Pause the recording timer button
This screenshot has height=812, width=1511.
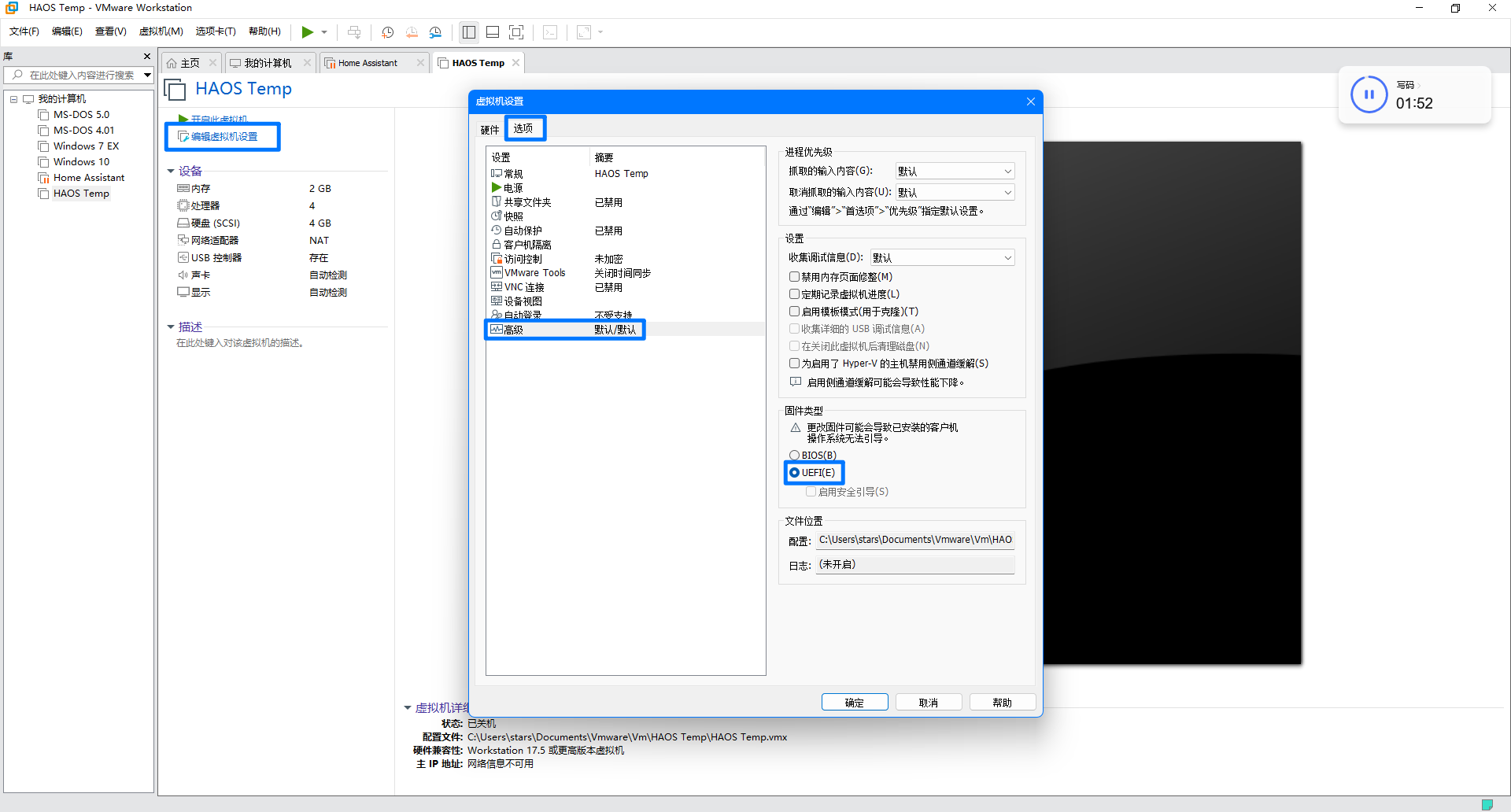tap(1369, 95)
